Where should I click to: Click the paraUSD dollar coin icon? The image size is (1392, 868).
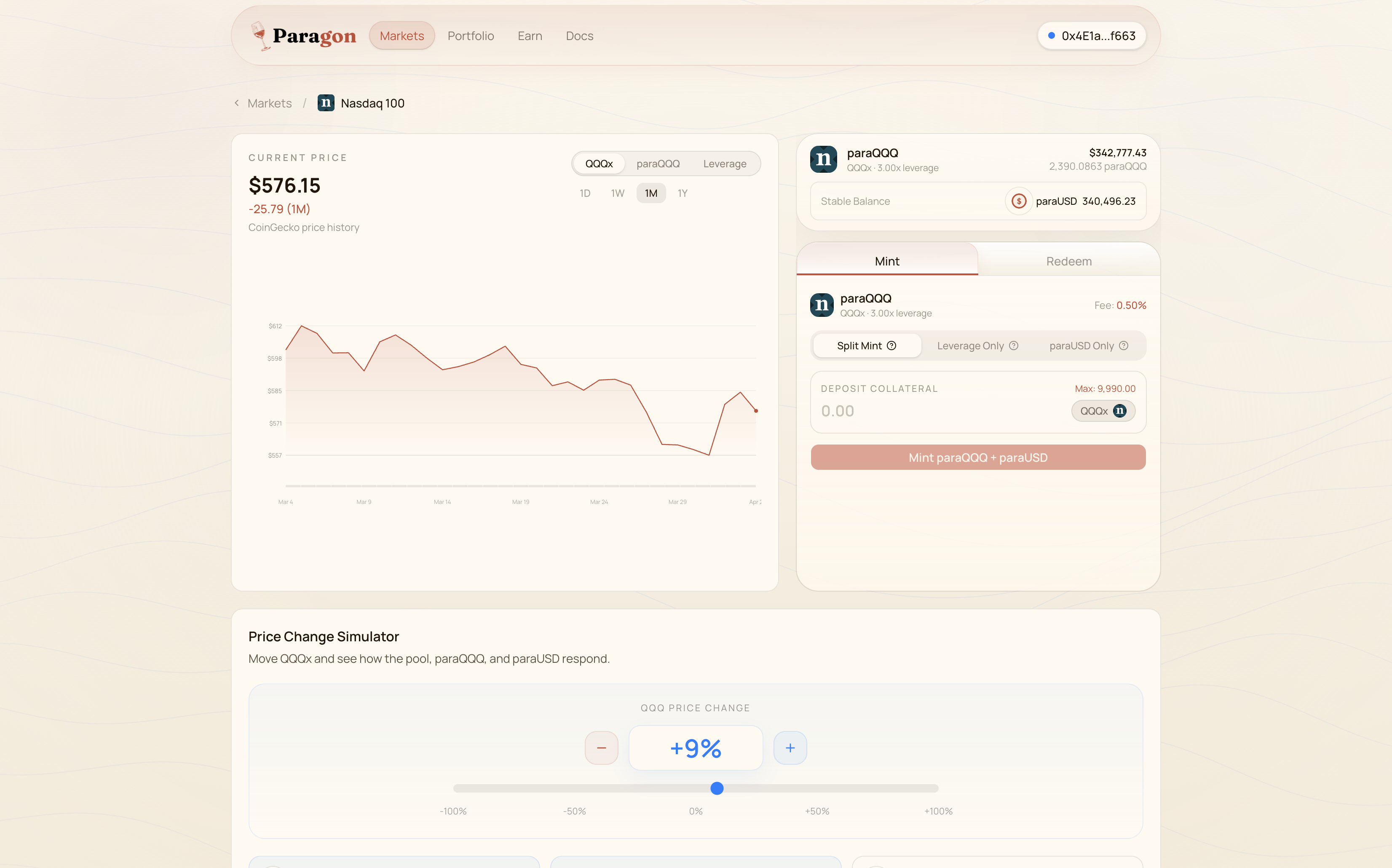[1019, 201]
